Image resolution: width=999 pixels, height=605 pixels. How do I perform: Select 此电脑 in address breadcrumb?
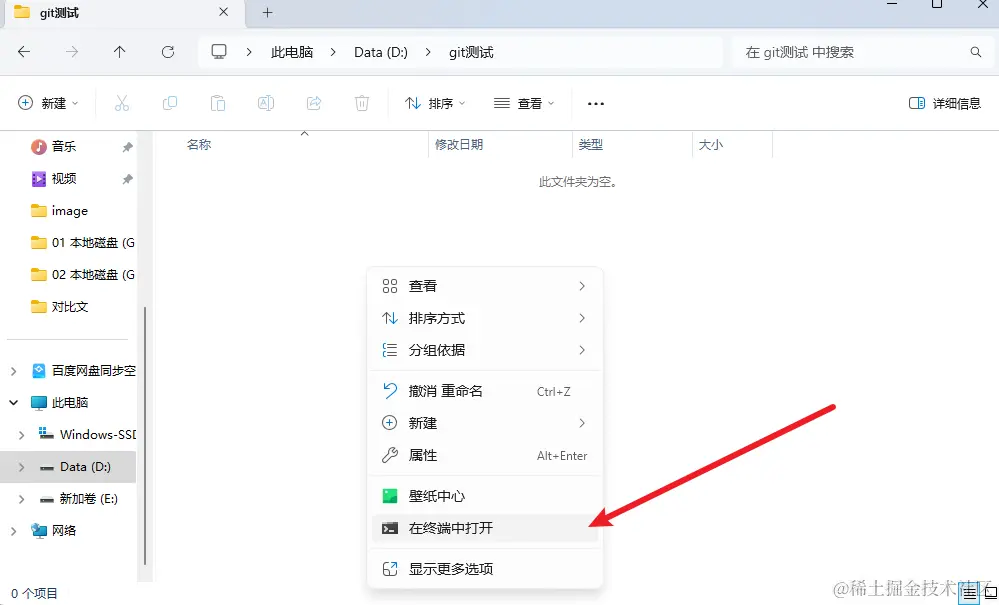click(x=292, y=52)
